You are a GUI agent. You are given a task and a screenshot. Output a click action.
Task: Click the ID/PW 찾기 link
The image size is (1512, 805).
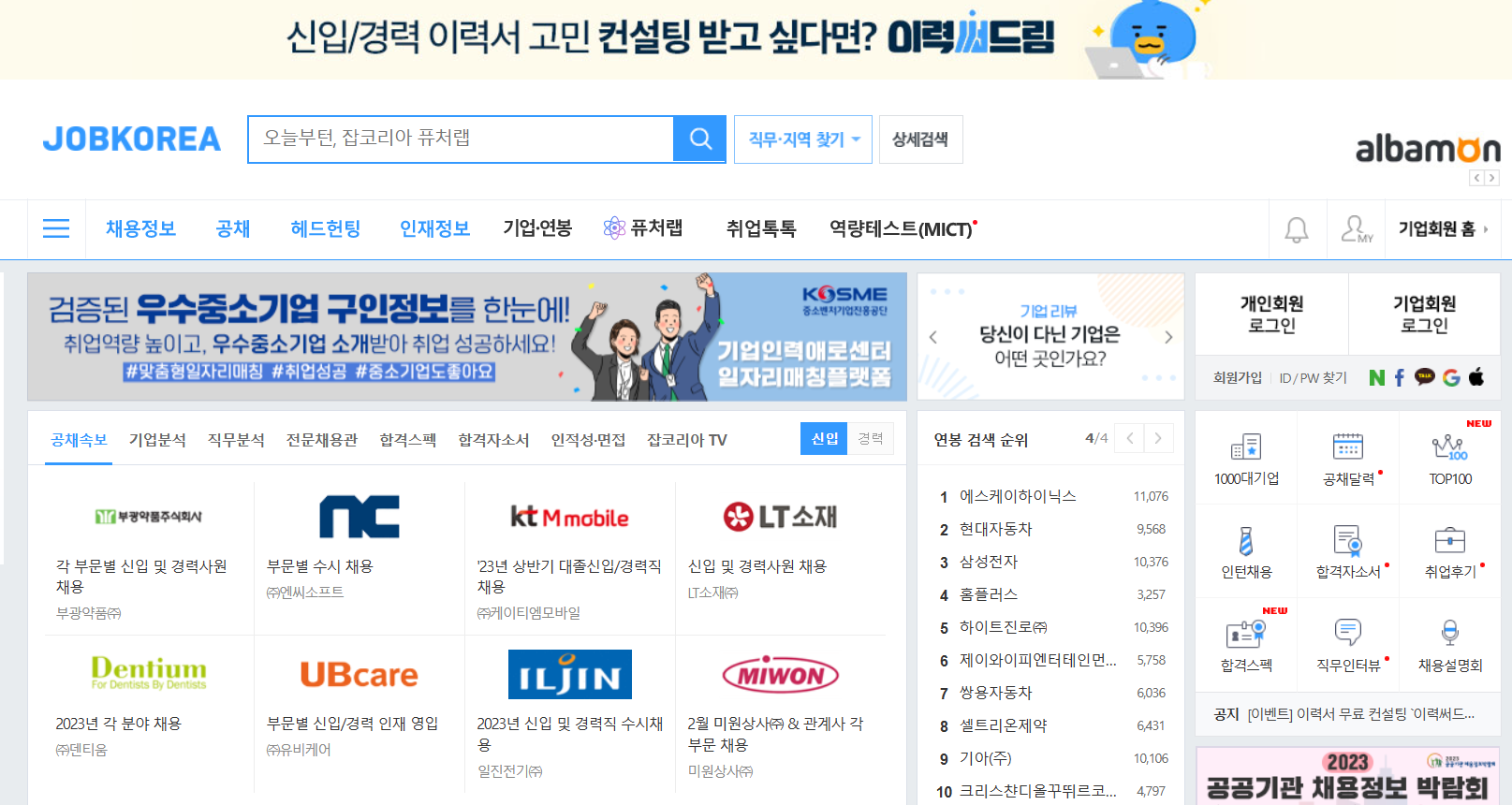(x=1313, y=377)
